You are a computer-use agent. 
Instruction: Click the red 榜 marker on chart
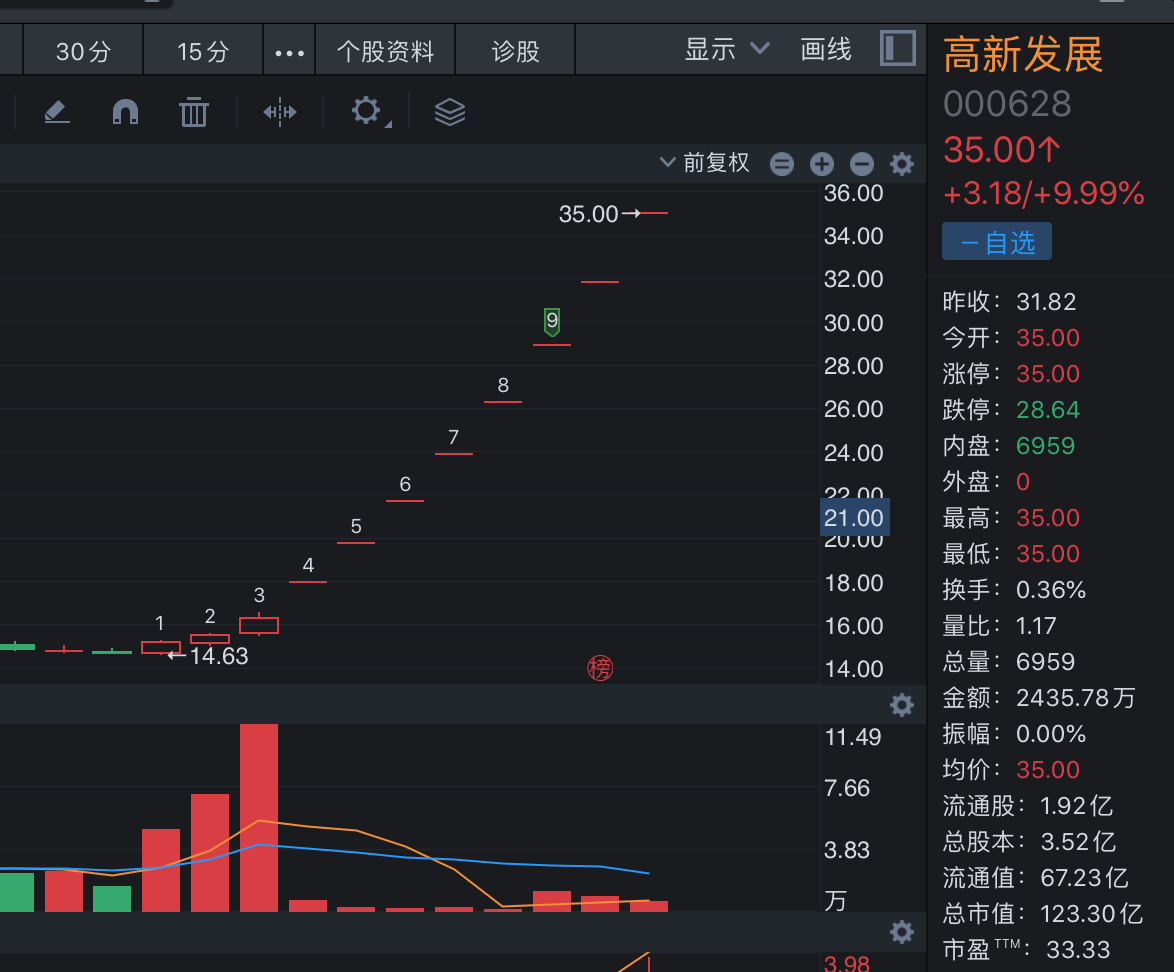[x=599, y=668]
